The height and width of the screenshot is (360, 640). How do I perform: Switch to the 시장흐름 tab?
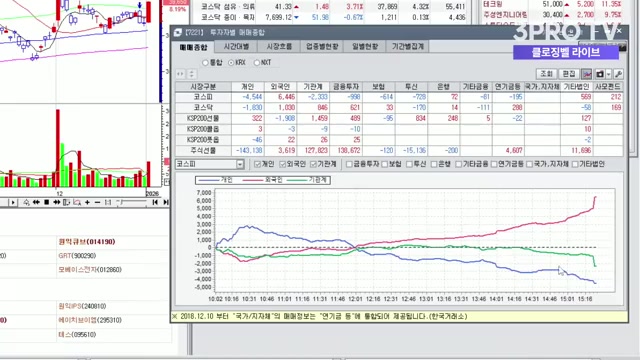279,46
